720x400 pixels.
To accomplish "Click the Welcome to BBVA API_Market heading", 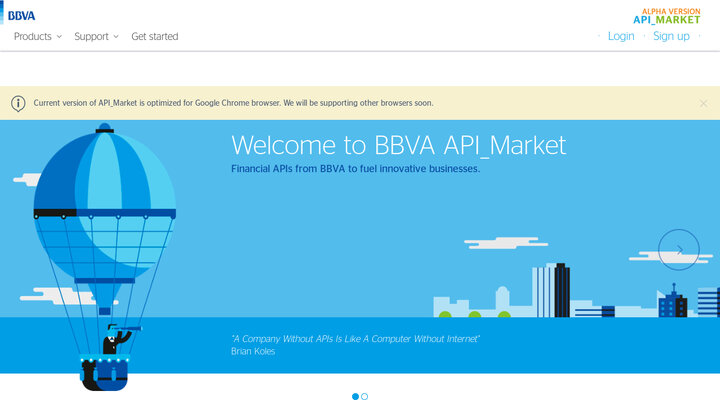I will 399,145.
